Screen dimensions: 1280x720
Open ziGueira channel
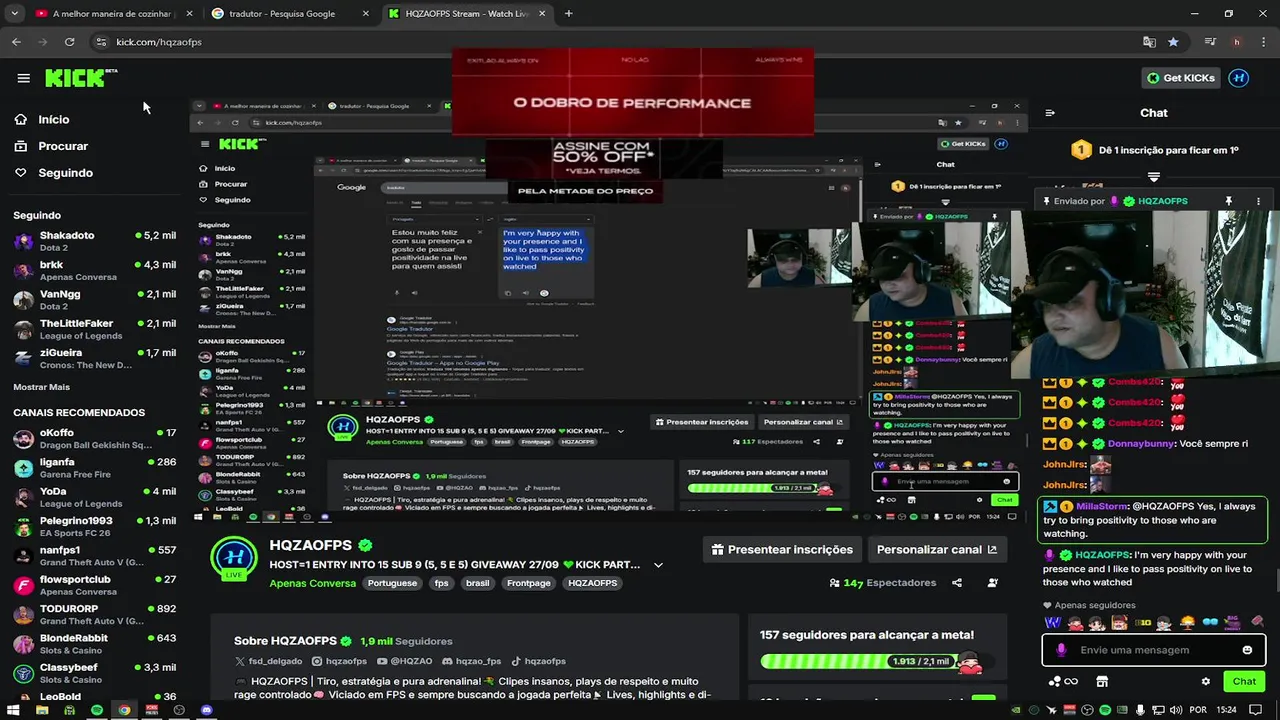pos(95,358)
